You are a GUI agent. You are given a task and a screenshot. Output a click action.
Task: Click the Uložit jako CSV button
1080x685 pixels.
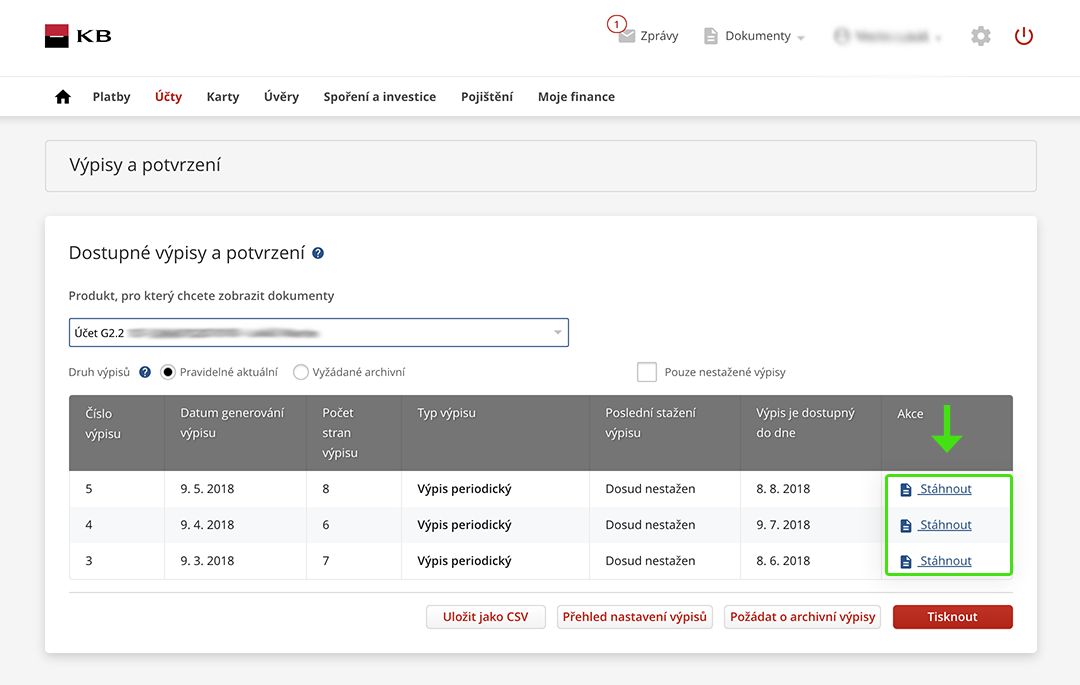485,617
